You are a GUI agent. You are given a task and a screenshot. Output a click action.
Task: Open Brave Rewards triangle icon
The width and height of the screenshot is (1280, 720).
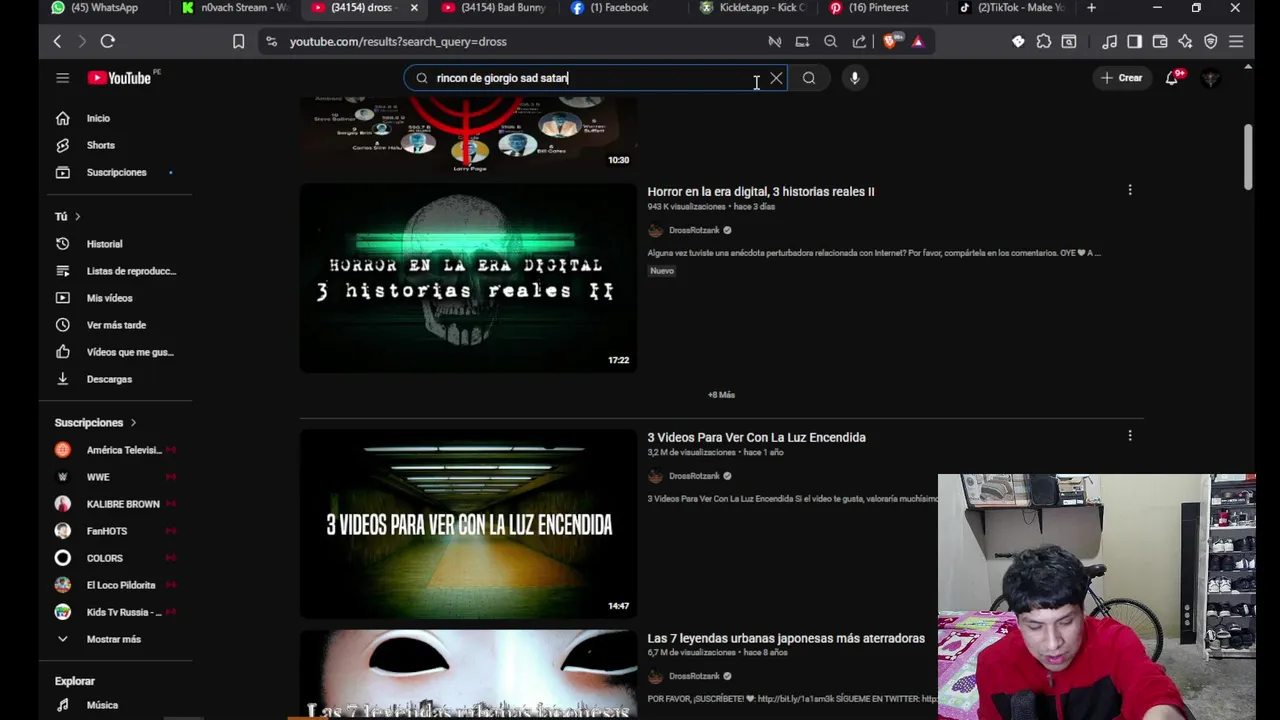(x=918, y=41)
